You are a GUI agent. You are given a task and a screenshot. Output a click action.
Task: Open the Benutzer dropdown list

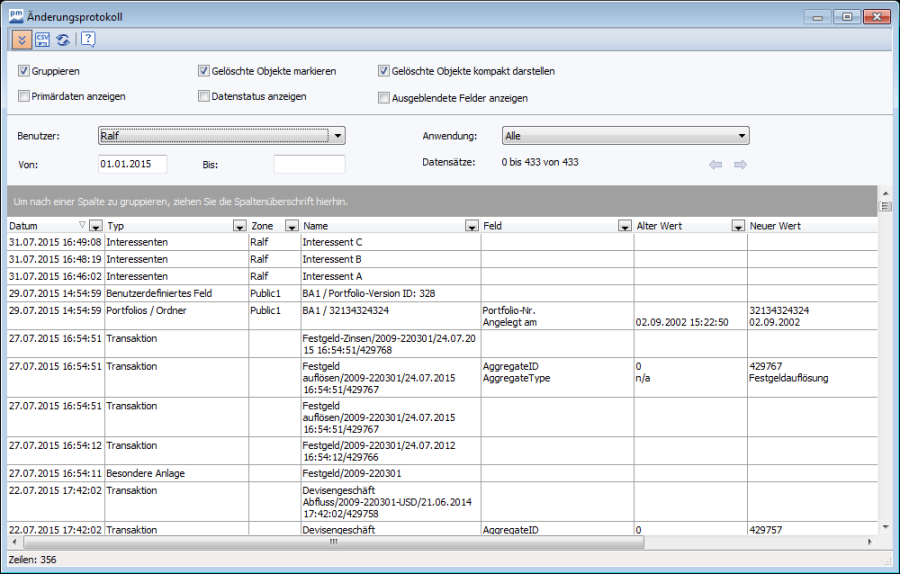coord(338,136)
